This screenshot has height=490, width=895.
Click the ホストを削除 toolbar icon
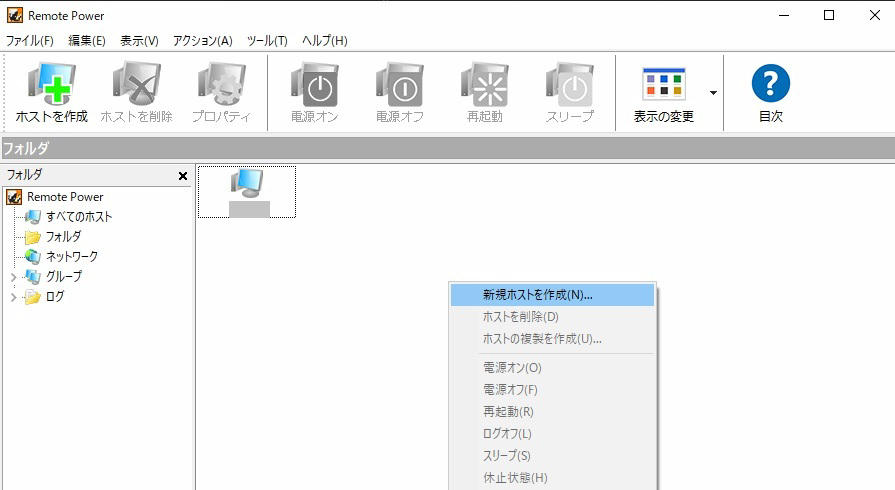pyautogui.click(x=136, y=93)
